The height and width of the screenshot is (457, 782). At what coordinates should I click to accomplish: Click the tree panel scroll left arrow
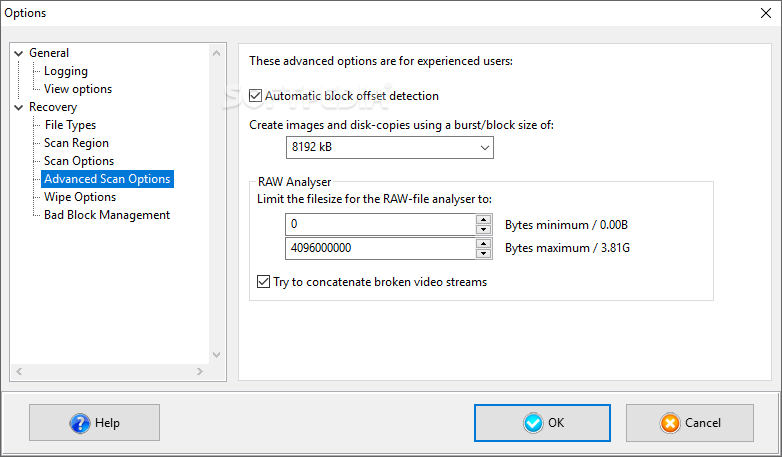pyautogui.click(x=19, y=372)
